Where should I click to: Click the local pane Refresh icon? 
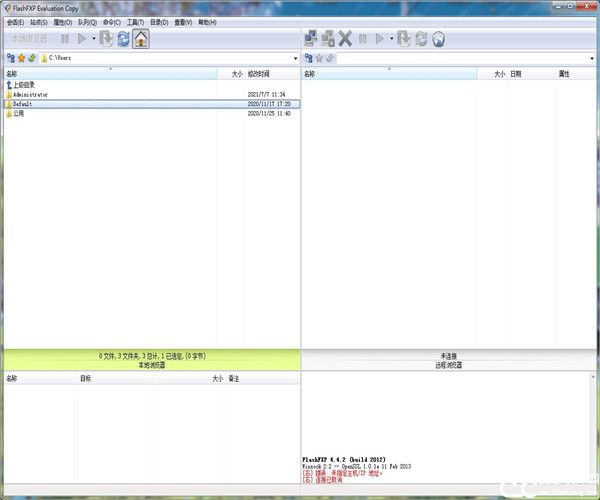point(122,39)
